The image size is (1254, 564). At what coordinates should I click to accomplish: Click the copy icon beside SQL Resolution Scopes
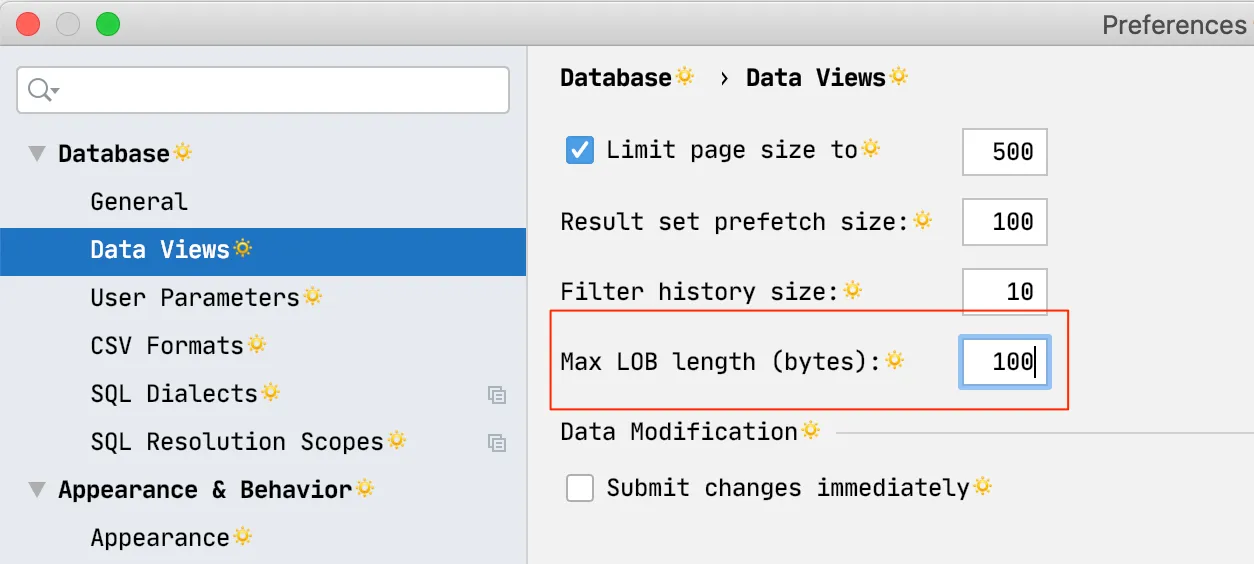point(496,443)
